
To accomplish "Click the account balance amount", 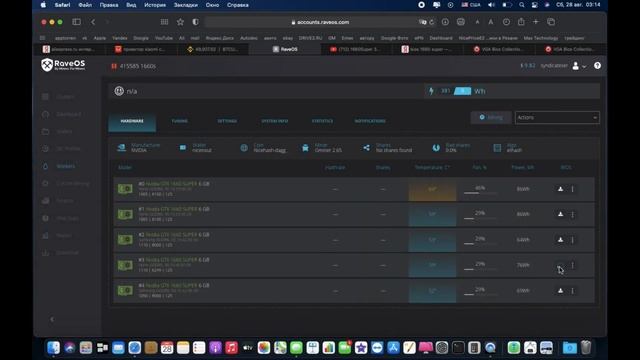I will click(x=527, y=66).
